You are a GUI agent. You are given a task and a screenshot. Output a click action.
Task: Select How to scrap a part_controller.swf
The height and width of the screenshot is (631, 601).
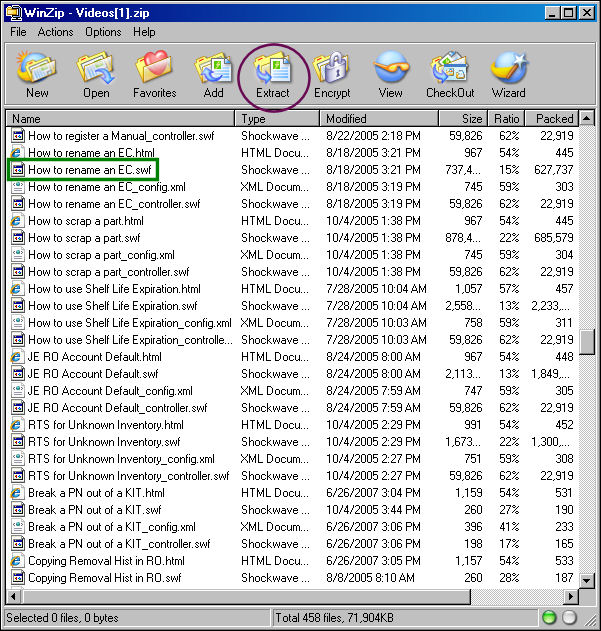click(x=108, y=272)
